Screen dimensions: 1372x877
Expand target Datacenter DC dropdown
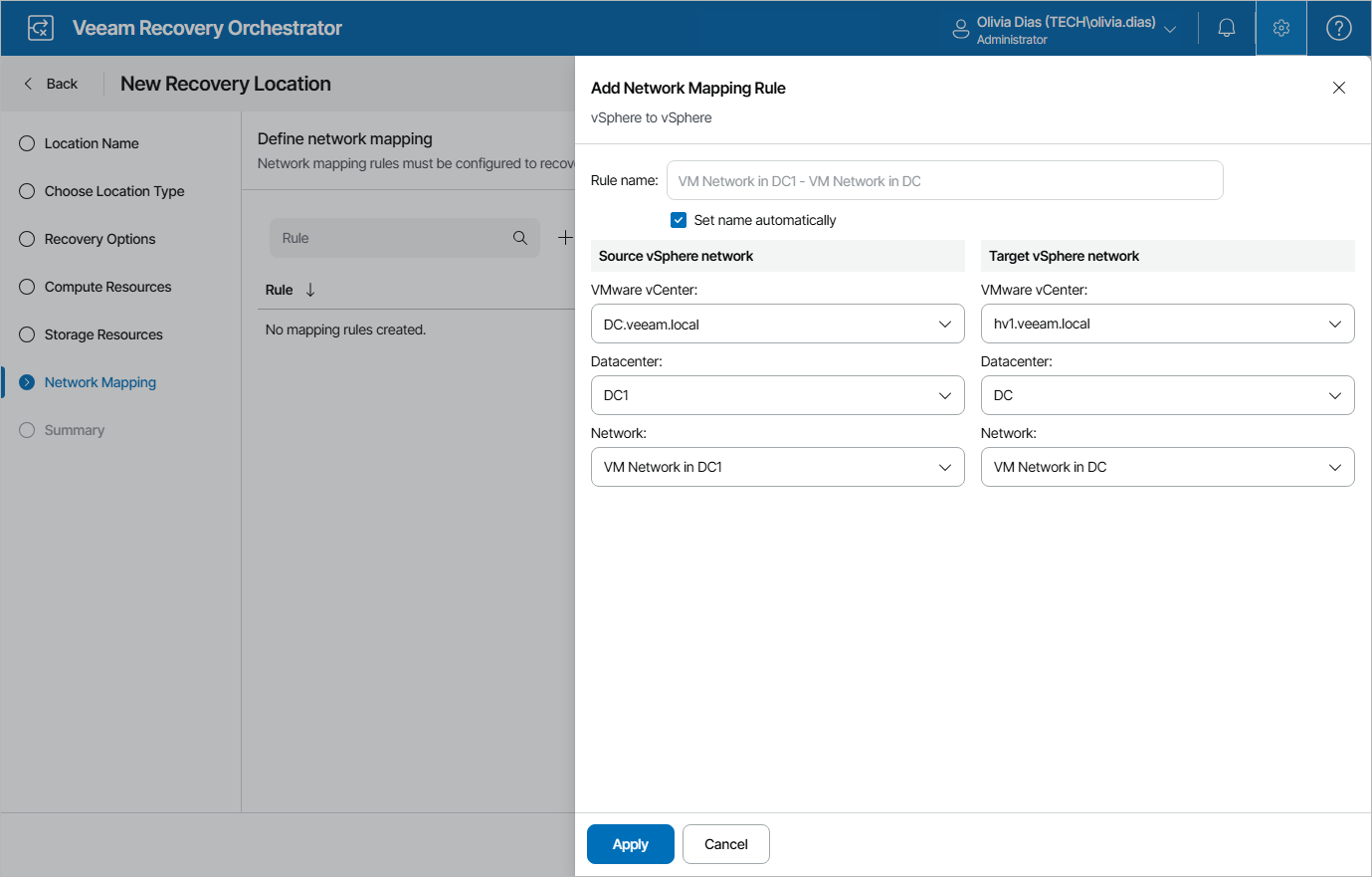[1167, 395]
